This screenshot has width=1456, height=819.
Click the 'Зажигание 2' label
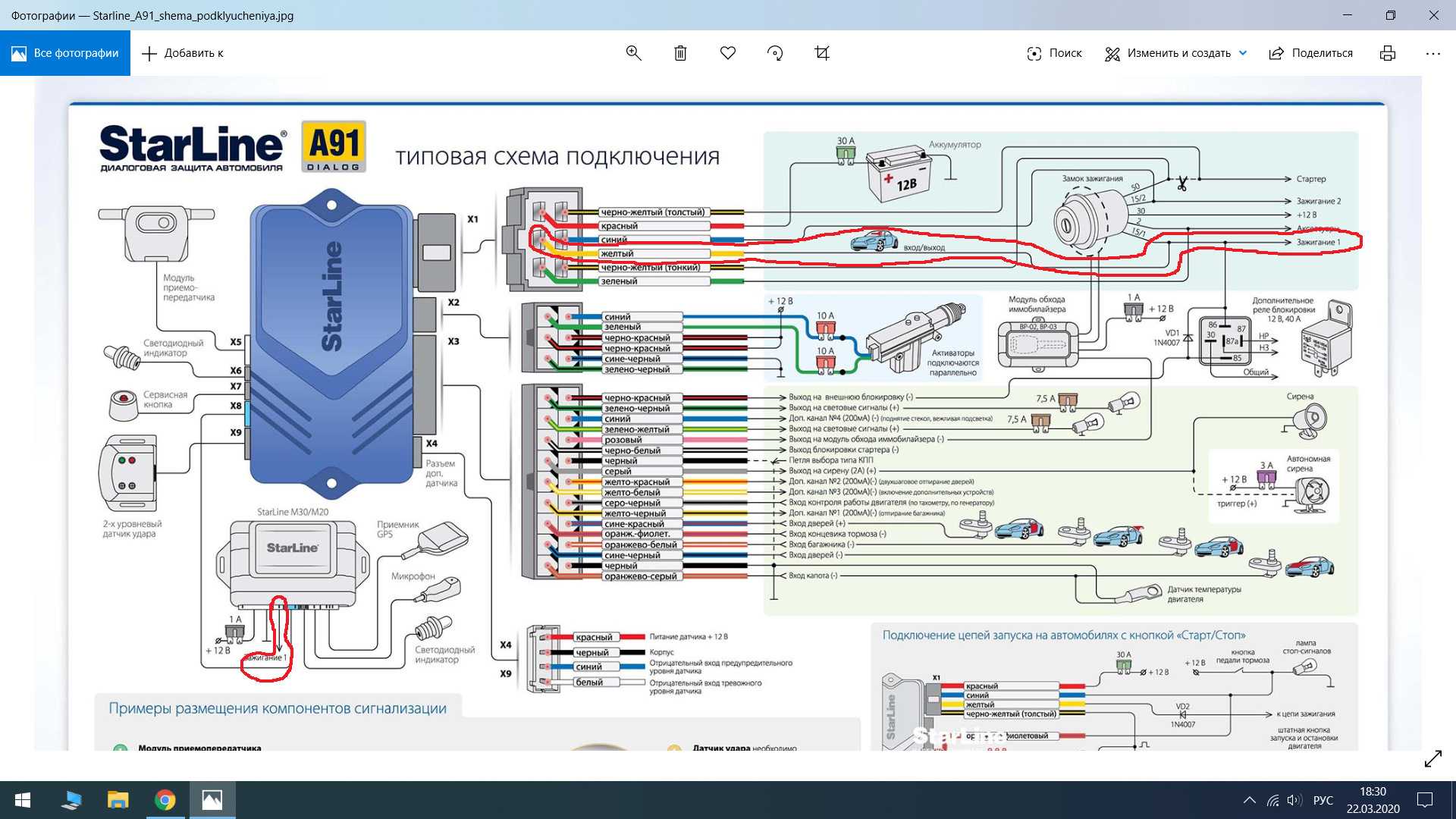[x=1318, y=201]
